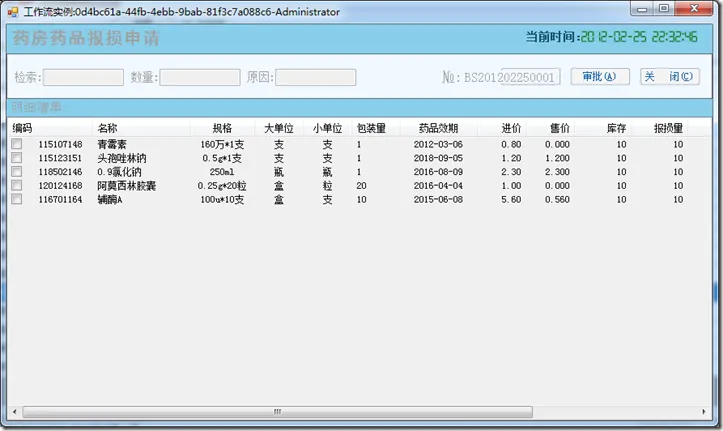Select code cell 115107148

tap(60, 144)
